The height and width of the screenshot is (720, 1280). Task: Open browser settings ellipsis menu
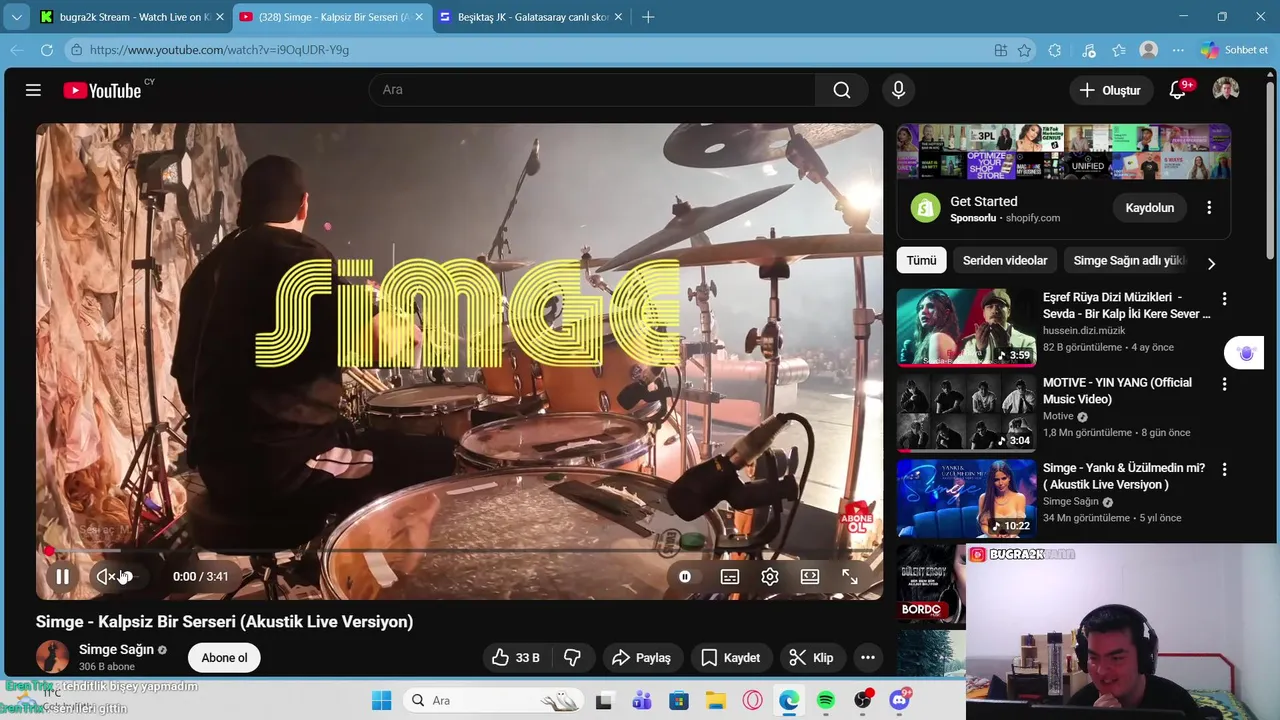click(1178, 50)
